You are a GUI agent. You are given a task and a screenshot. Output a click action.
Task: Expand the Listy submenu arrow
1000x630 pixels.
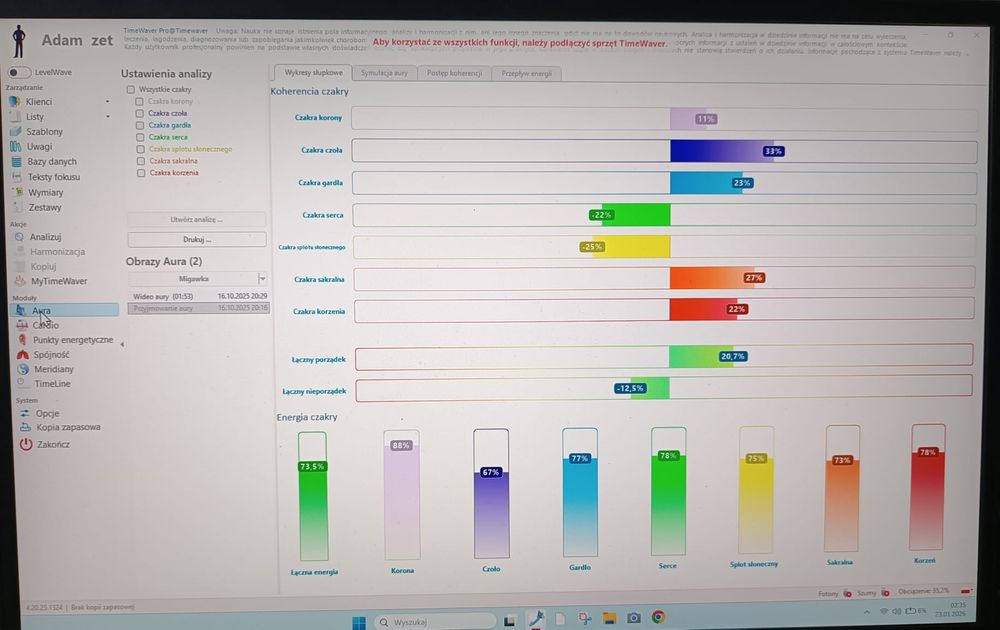108,116
